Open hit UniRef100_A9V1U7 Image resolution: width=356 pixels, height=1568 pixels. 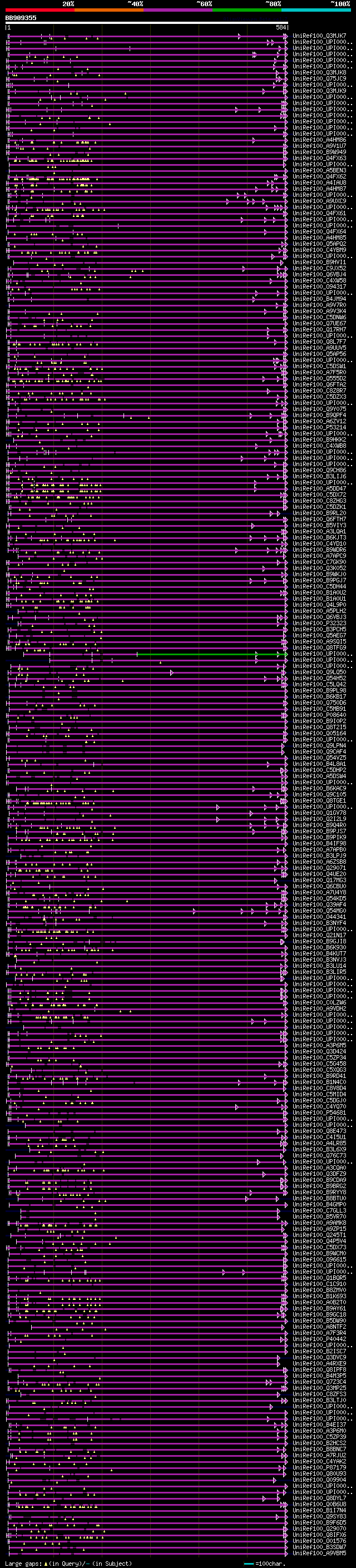319,146
